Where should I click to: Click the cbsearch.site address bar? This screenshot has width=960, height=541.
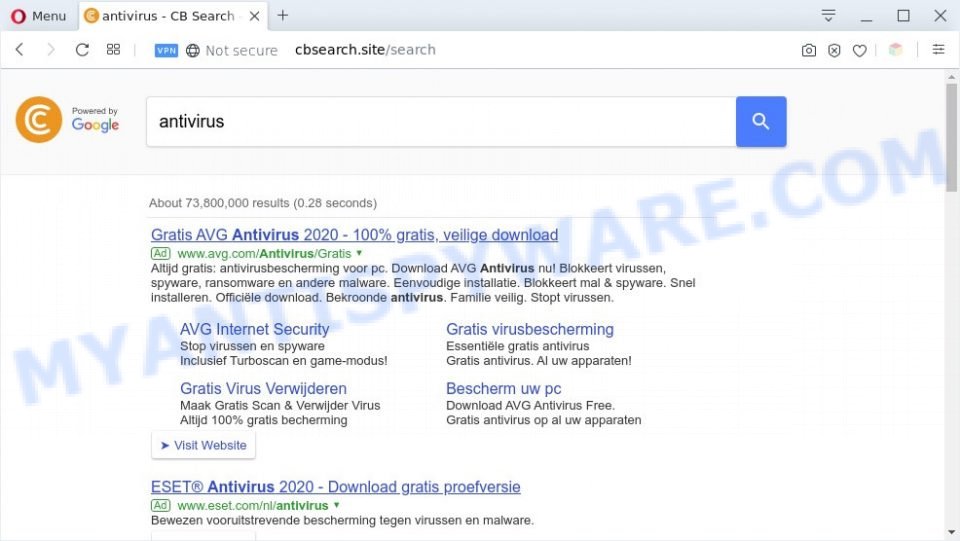[365, 50]
